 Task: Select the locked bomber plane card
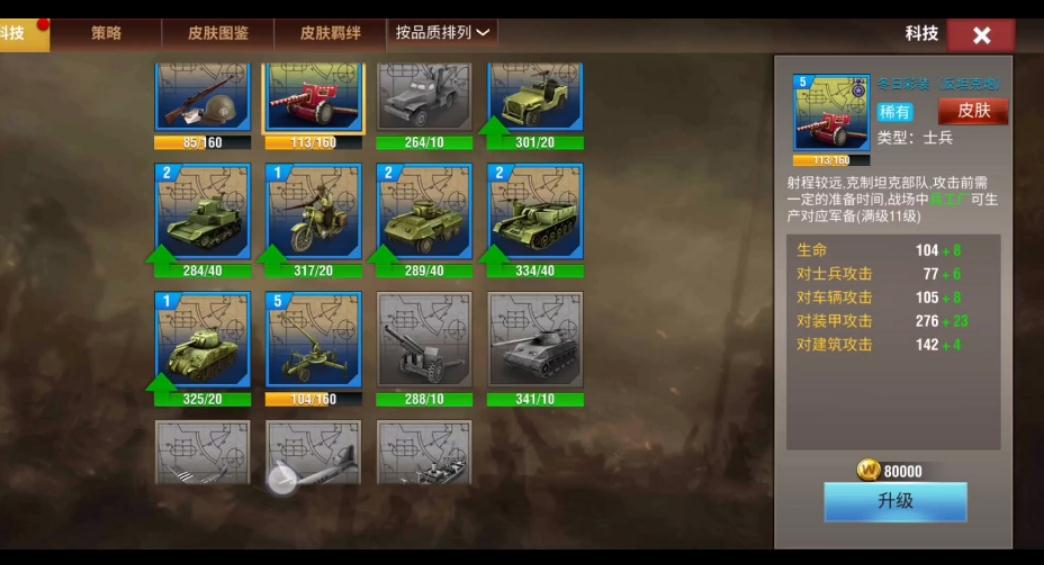314,453
